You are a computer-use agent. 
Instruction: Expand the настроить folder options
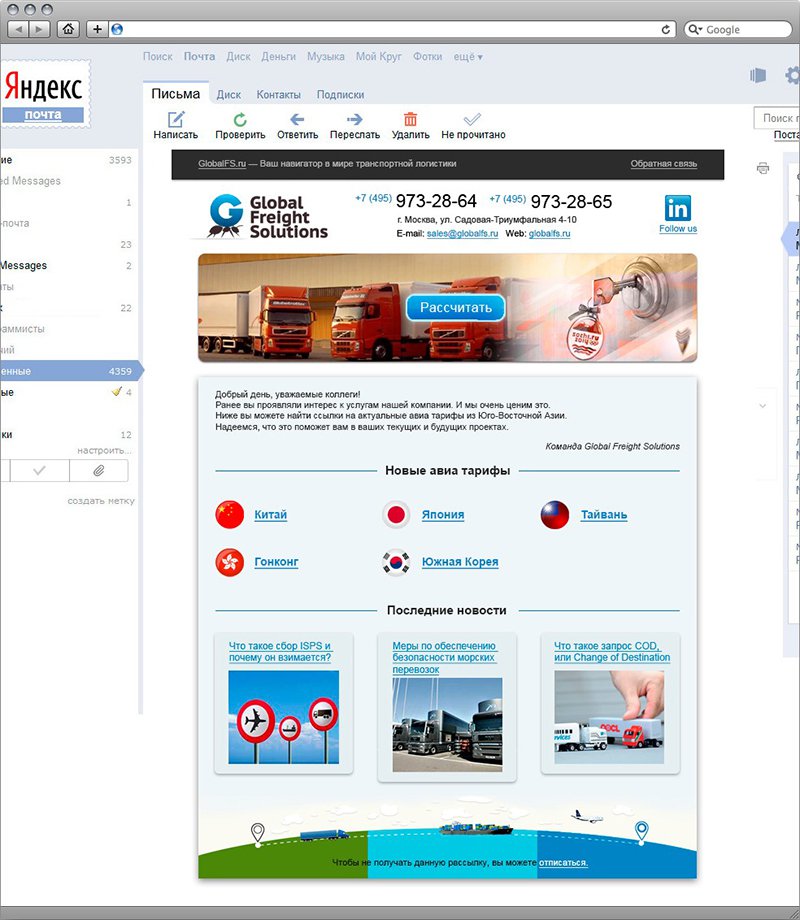104,451
